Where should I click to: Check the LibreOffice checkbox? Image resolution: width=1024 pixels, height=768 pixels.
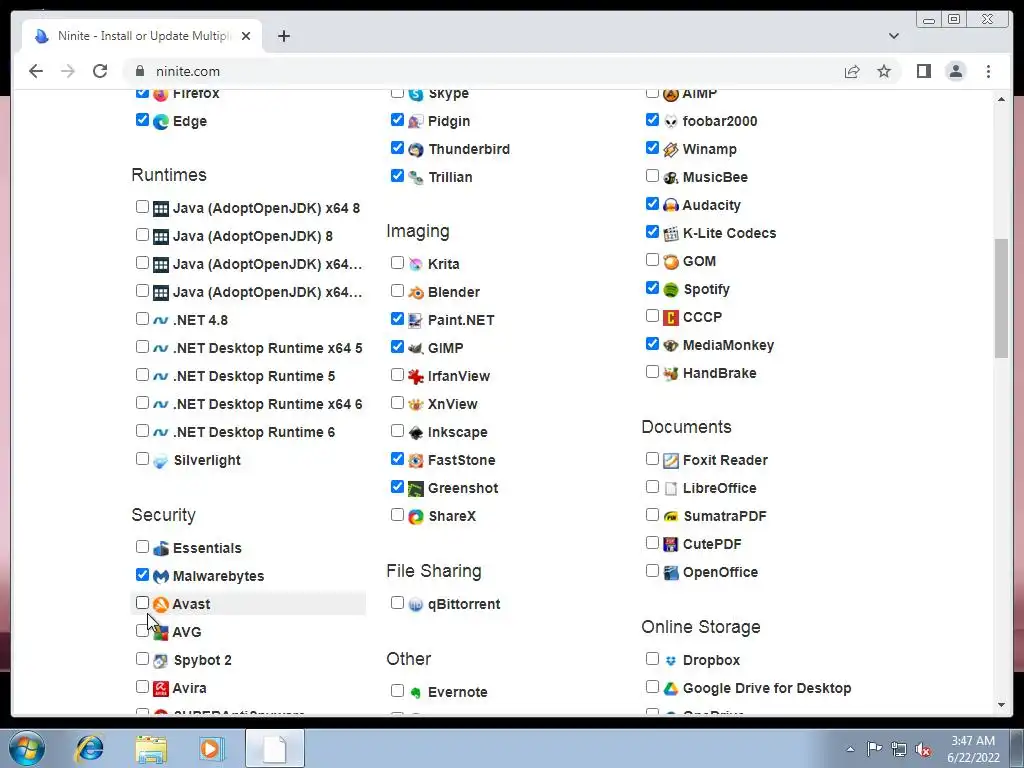point(652,487)
